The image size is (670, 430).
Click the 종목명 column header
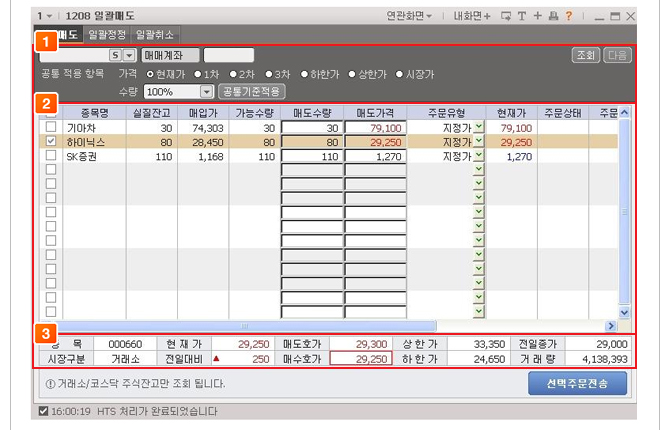[94, 113]
